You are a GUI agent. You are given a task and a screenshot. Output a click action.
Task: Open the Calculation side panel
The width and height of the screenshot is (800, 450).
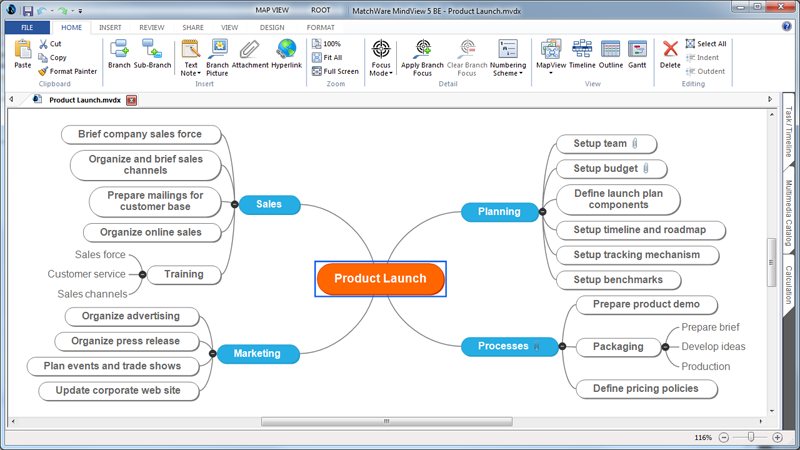click(788, 285)
